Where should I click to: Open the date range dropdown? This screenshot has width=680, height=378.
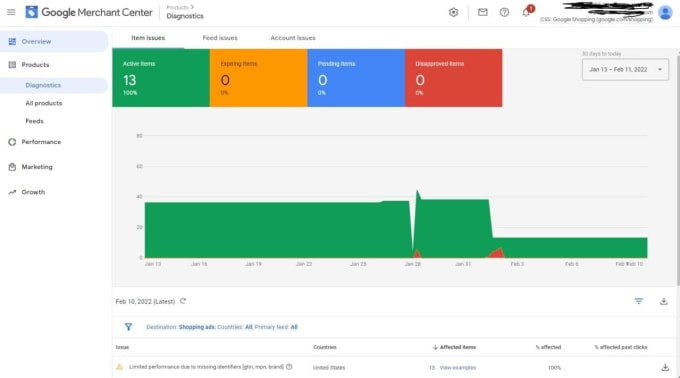click(x=625, y=69)
